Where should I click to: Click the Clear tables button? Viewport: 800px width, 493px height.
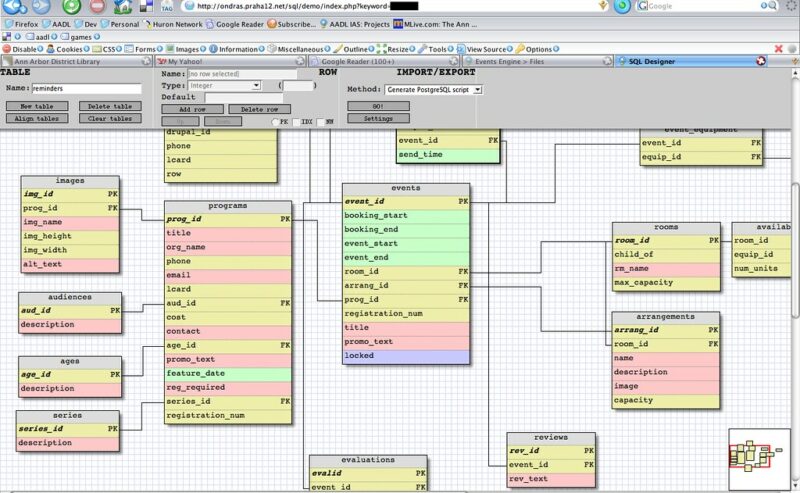pyautogui.click(x=110, y=118)
